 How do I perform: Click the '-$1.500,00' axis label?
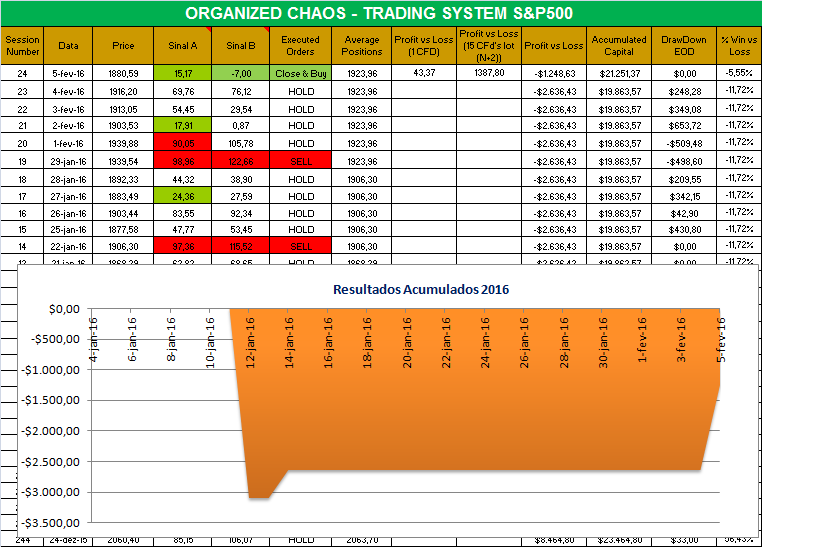[51, 400]
